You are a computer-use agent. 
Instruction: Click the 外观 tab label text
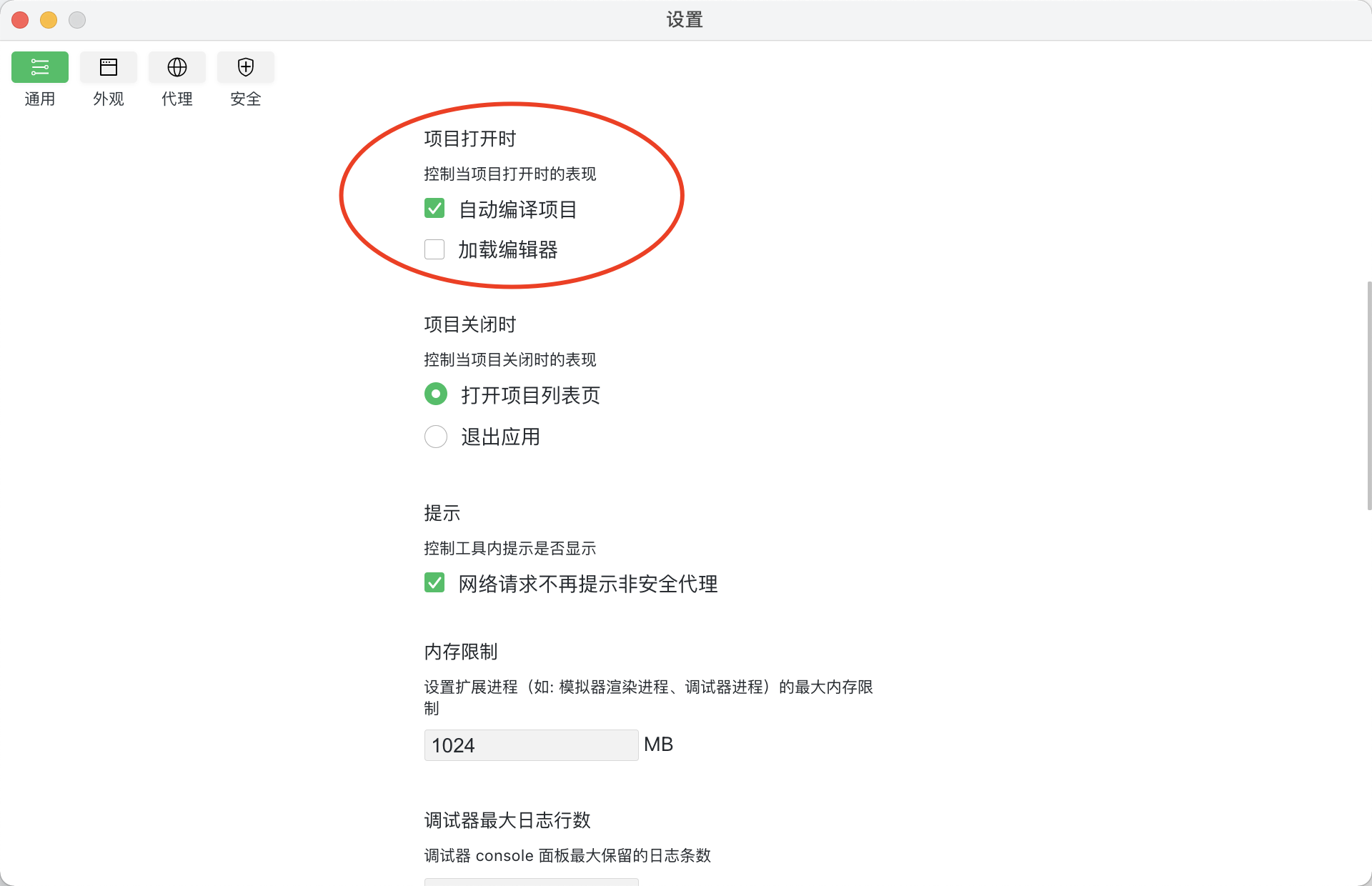point(109,99)
